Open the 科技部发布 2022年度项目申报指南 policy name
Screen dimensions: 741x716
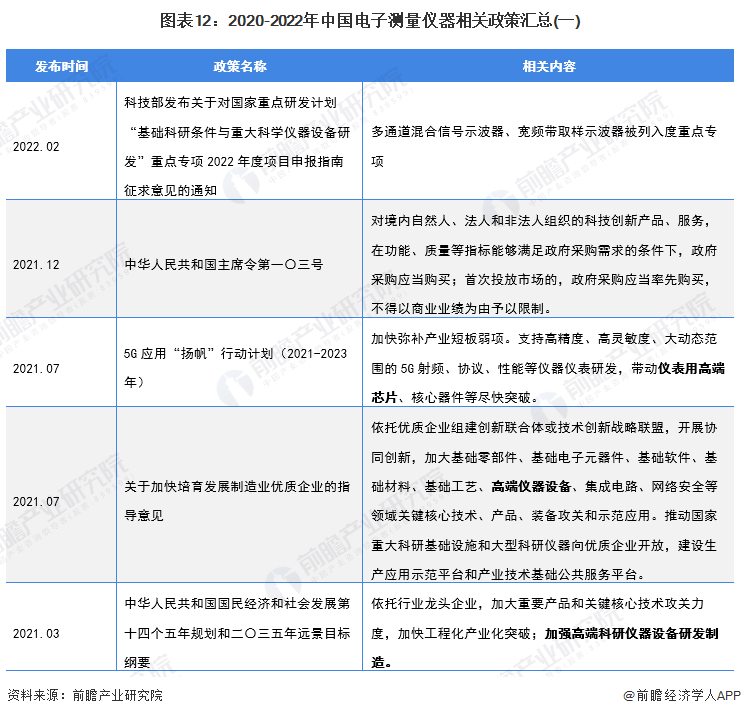(238, 146)
